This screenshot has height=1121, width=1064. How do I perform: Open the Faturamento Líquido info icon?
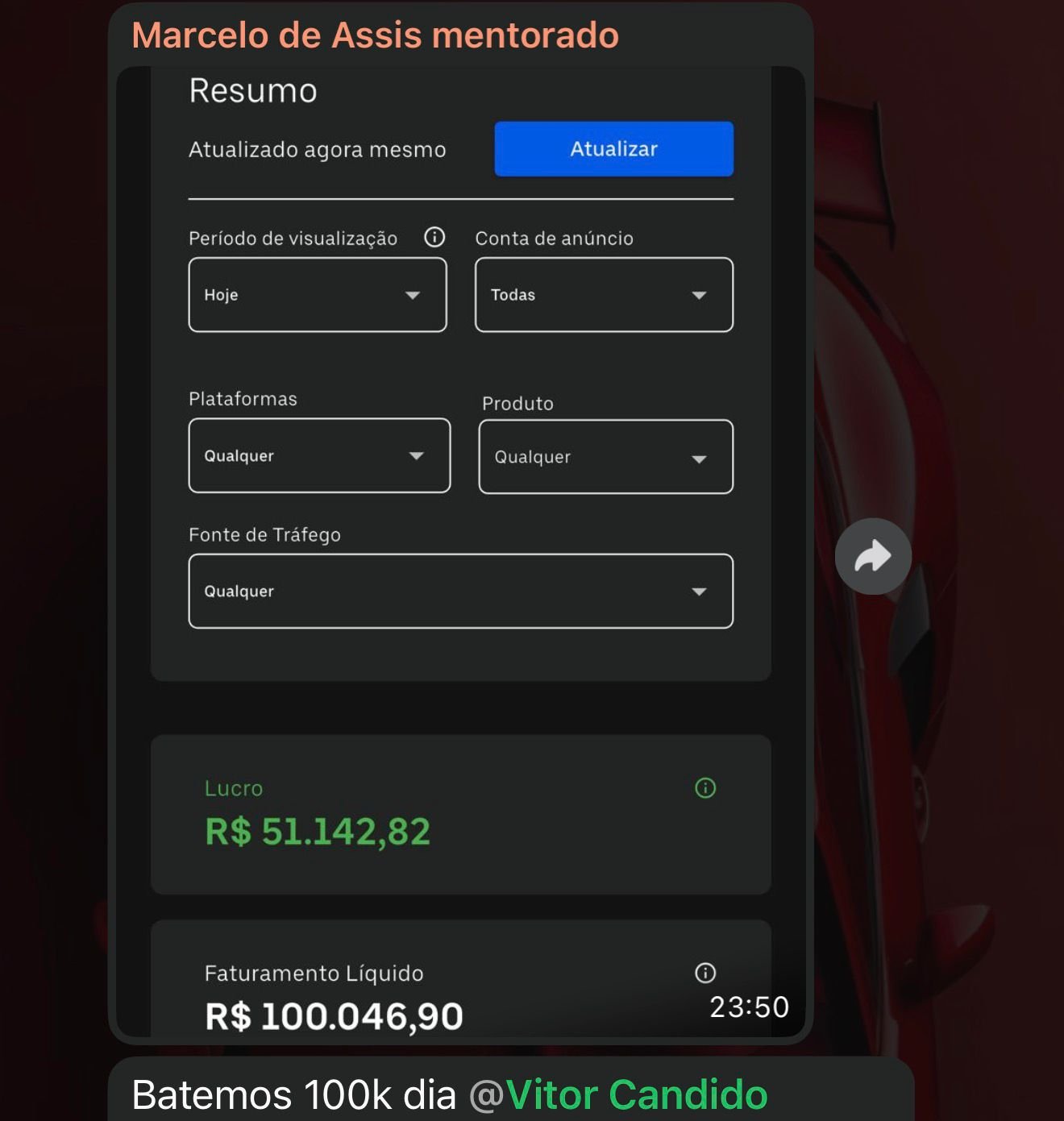(705, 973)
